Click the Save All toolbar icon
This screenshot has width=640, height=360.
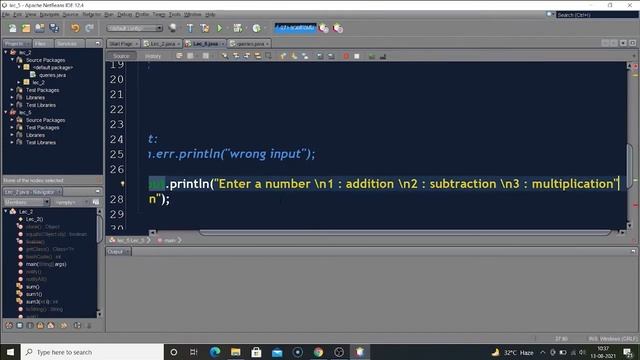point(54,28)
